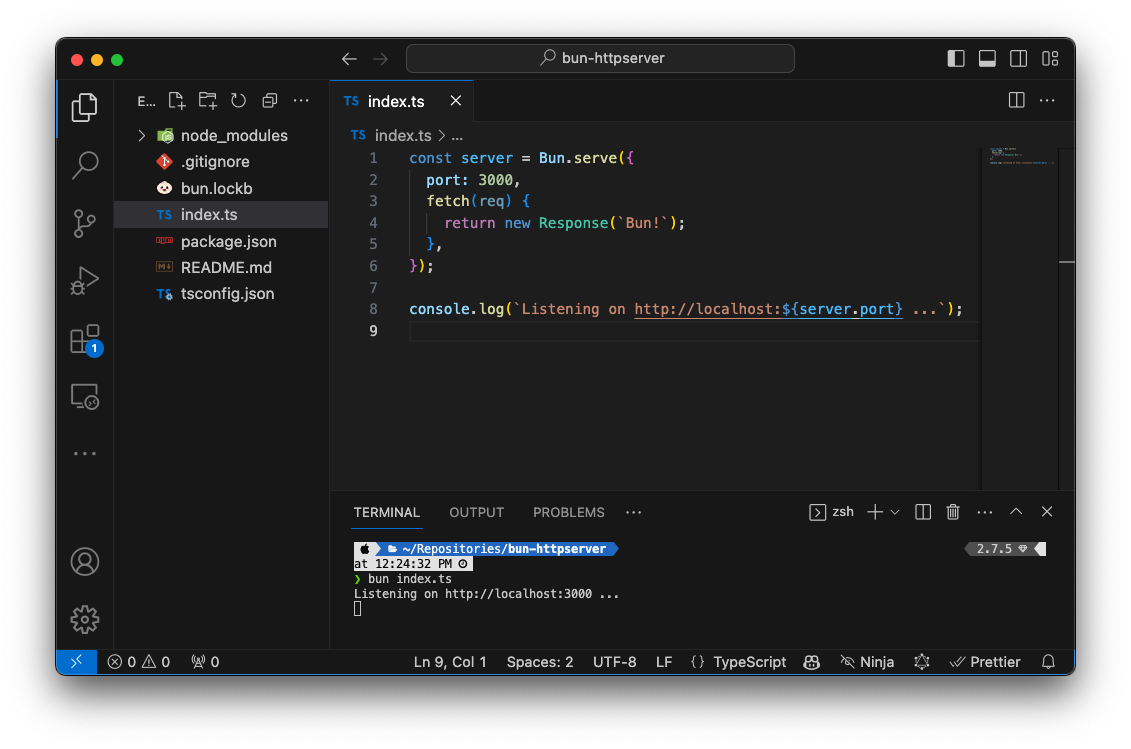Viewport: 1131px width, 749px height.
Task: Open the terminal launch profile dropdown arrow
Action: 895,512
